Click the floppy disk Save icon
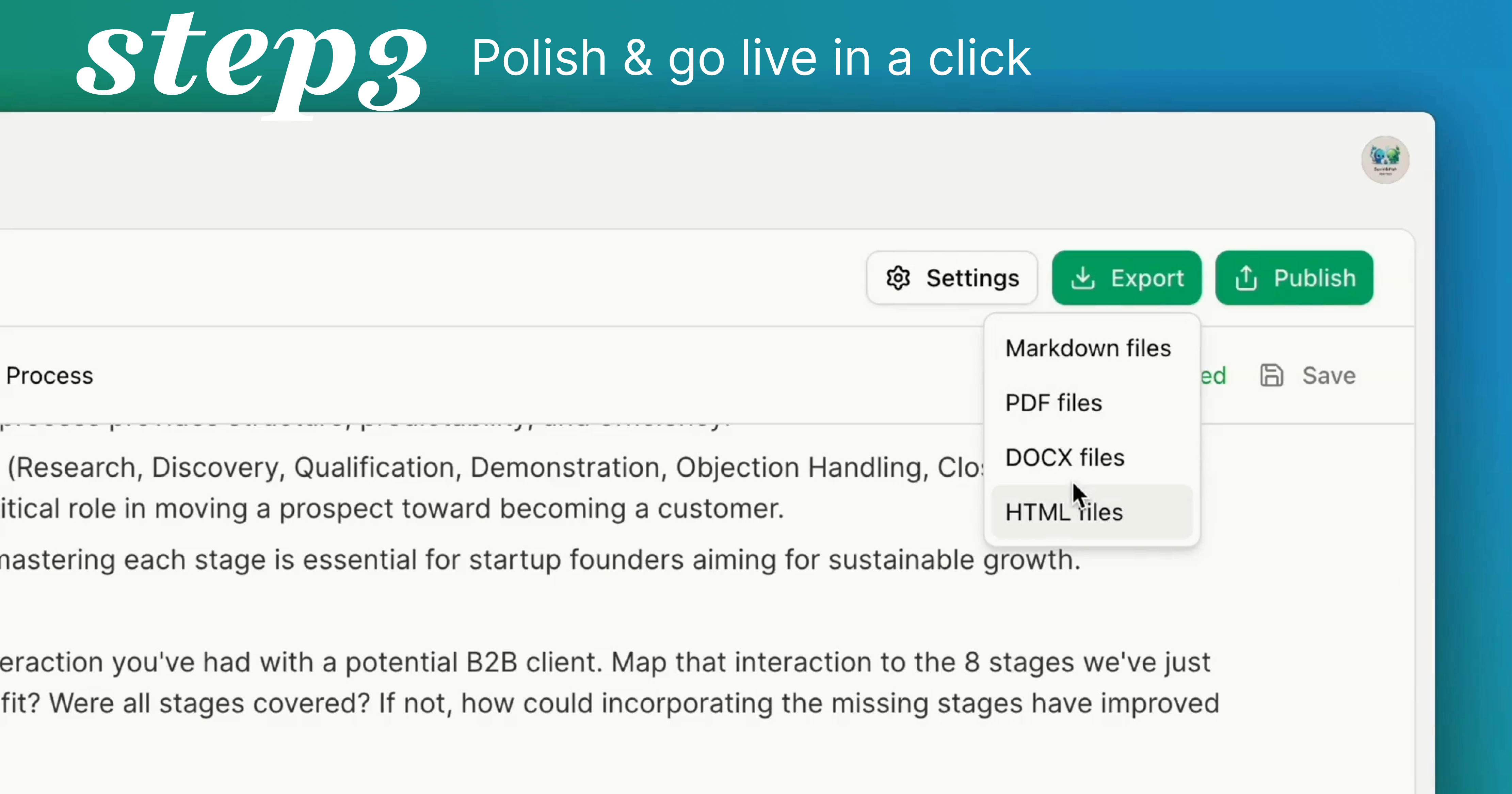Viewport: 1512px width, 794px height. coord(1271,375)
